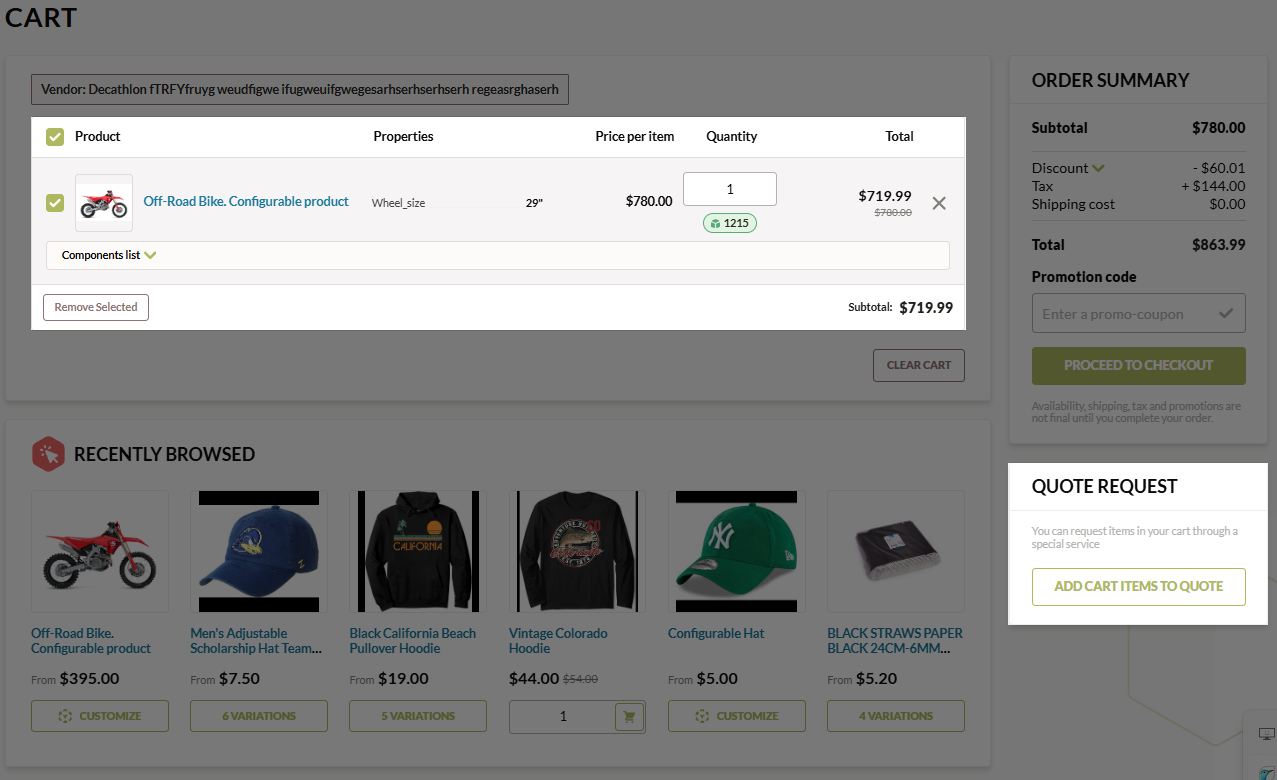Click the promo-coupon input field

click(x=1122, y=313)
